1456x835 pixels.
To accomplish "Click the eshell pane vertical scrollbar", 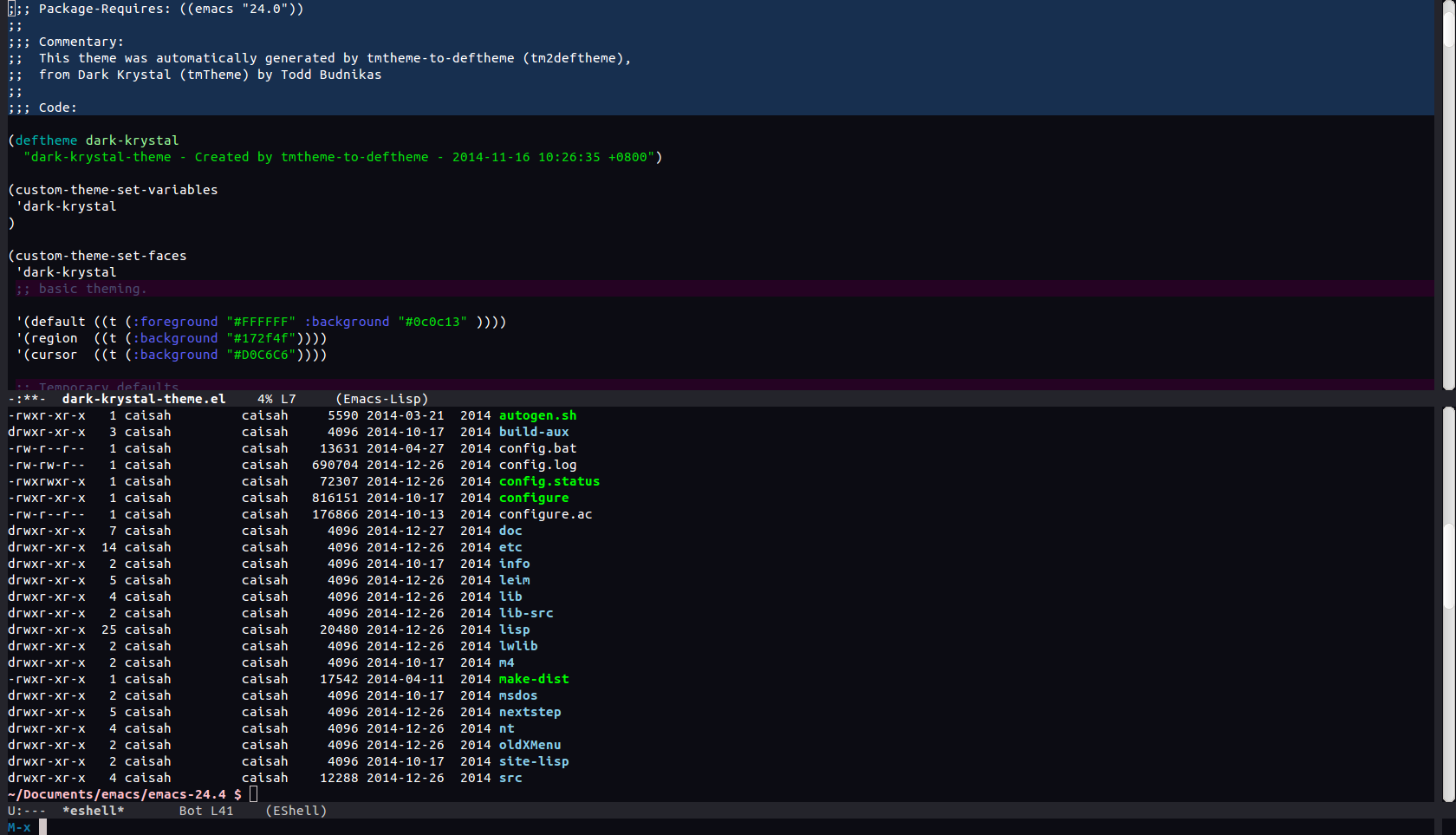I will tap(1448, 604).
